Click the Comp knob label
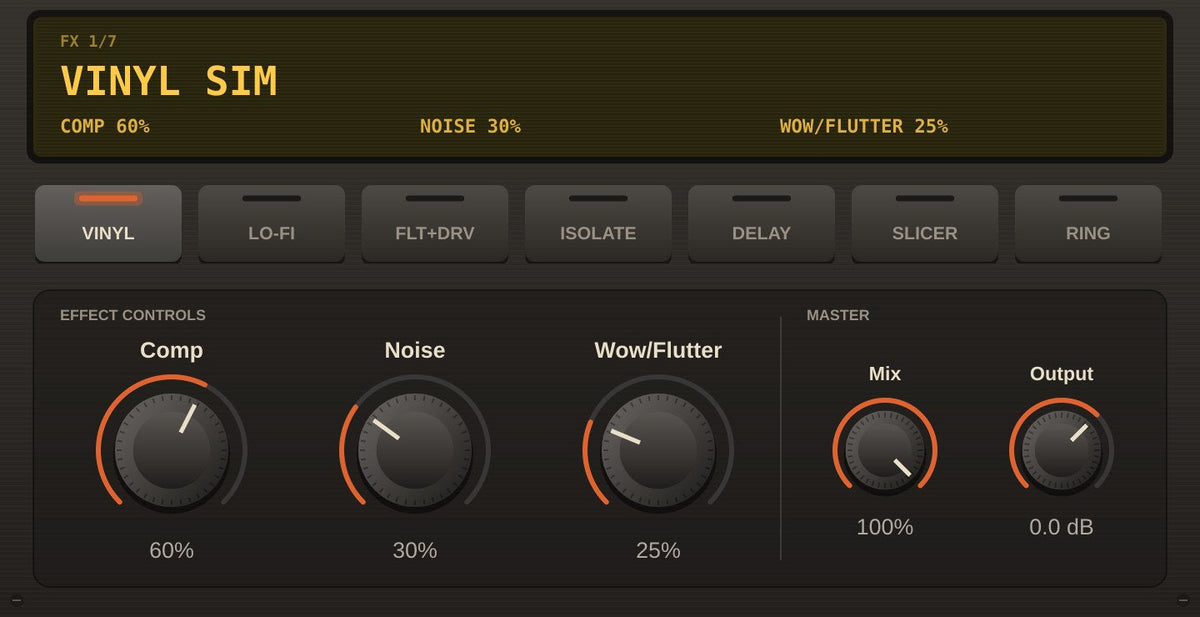The height and width of the screenshot is (617, 1200). click(x=171, y=350)
